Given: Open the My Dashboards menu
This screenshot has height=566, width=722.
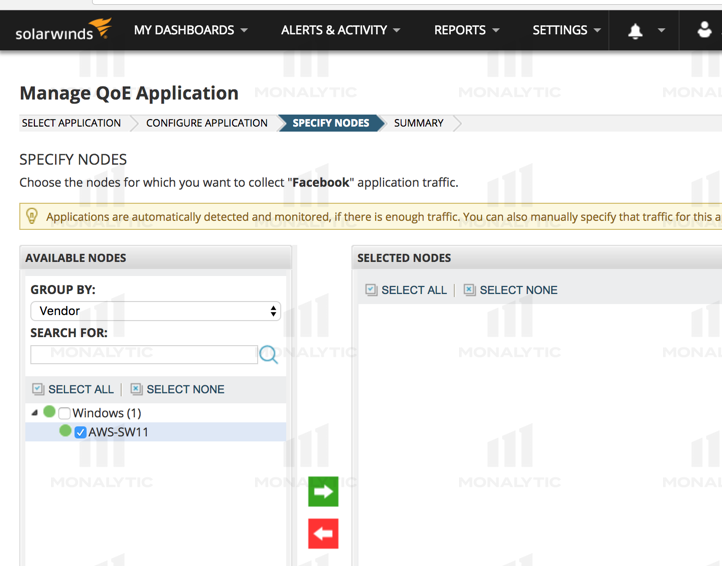Looking at the screenshot, I should tap(191, 30).
